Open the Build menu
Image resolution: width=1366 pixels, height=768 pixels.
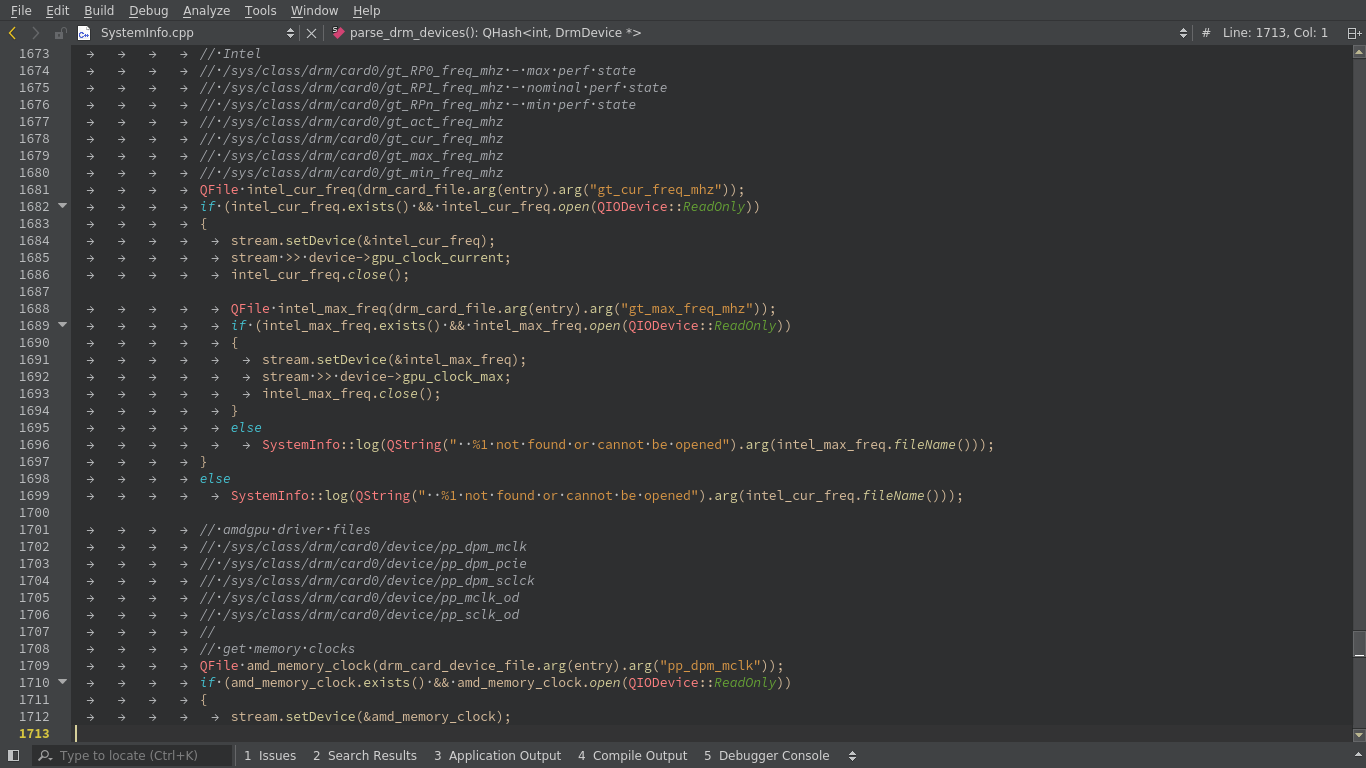point(99,10)
